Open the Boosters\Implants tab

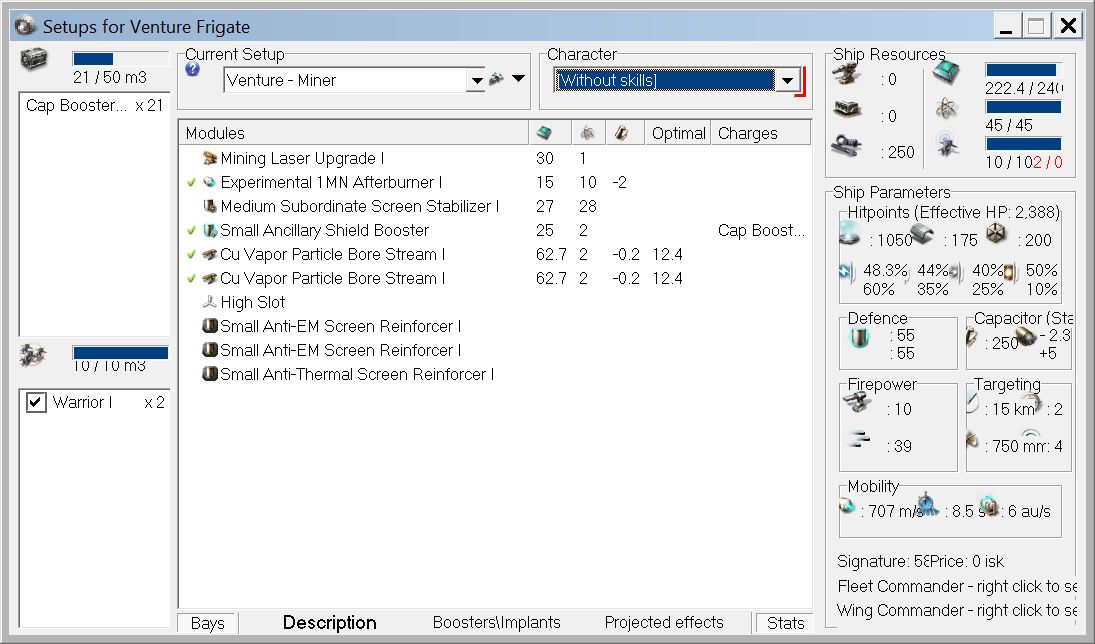[x=497, y=622]
